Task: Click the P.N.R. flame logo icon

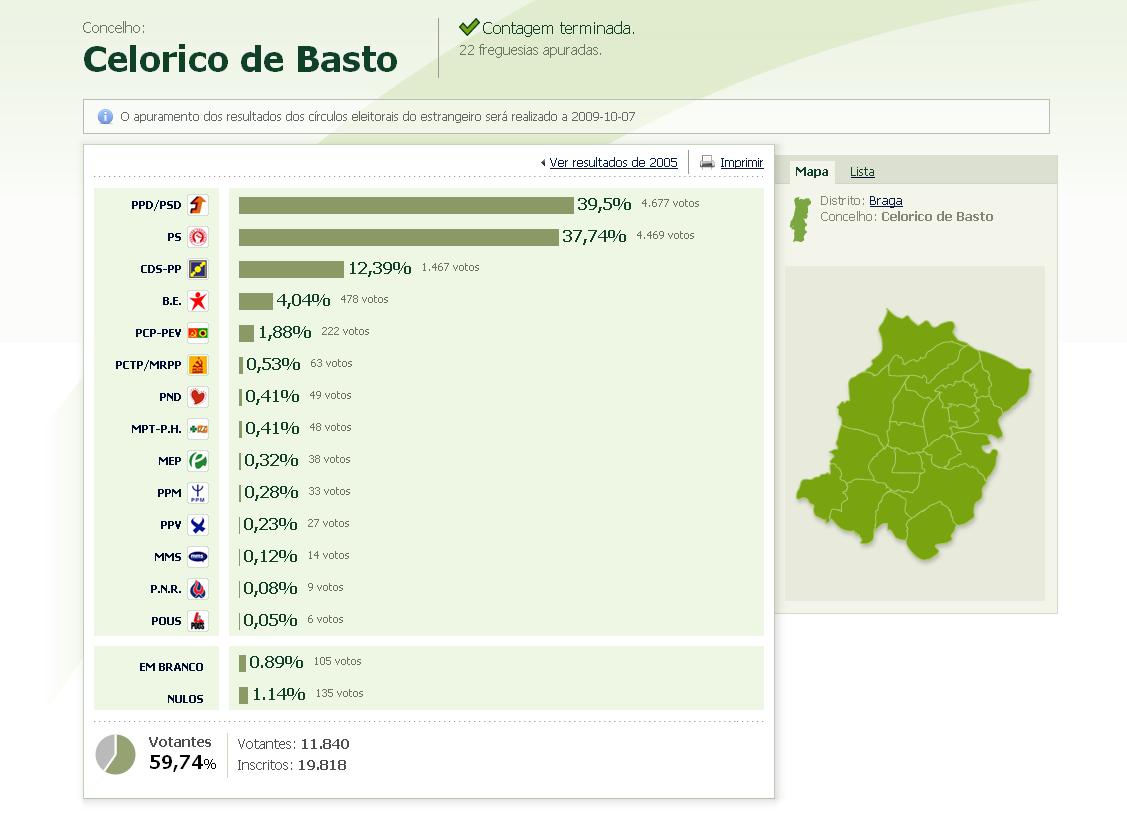Action: click(x=198, y=588)
